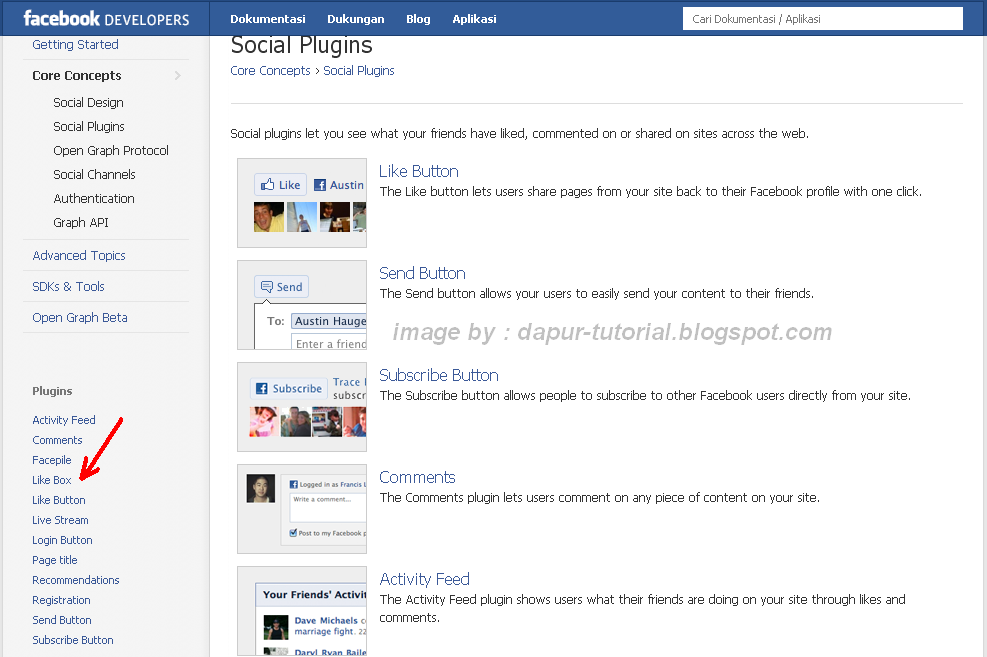
Task: Click Like Button in Plugins sidebar list
Action: [x=59, y=500]
